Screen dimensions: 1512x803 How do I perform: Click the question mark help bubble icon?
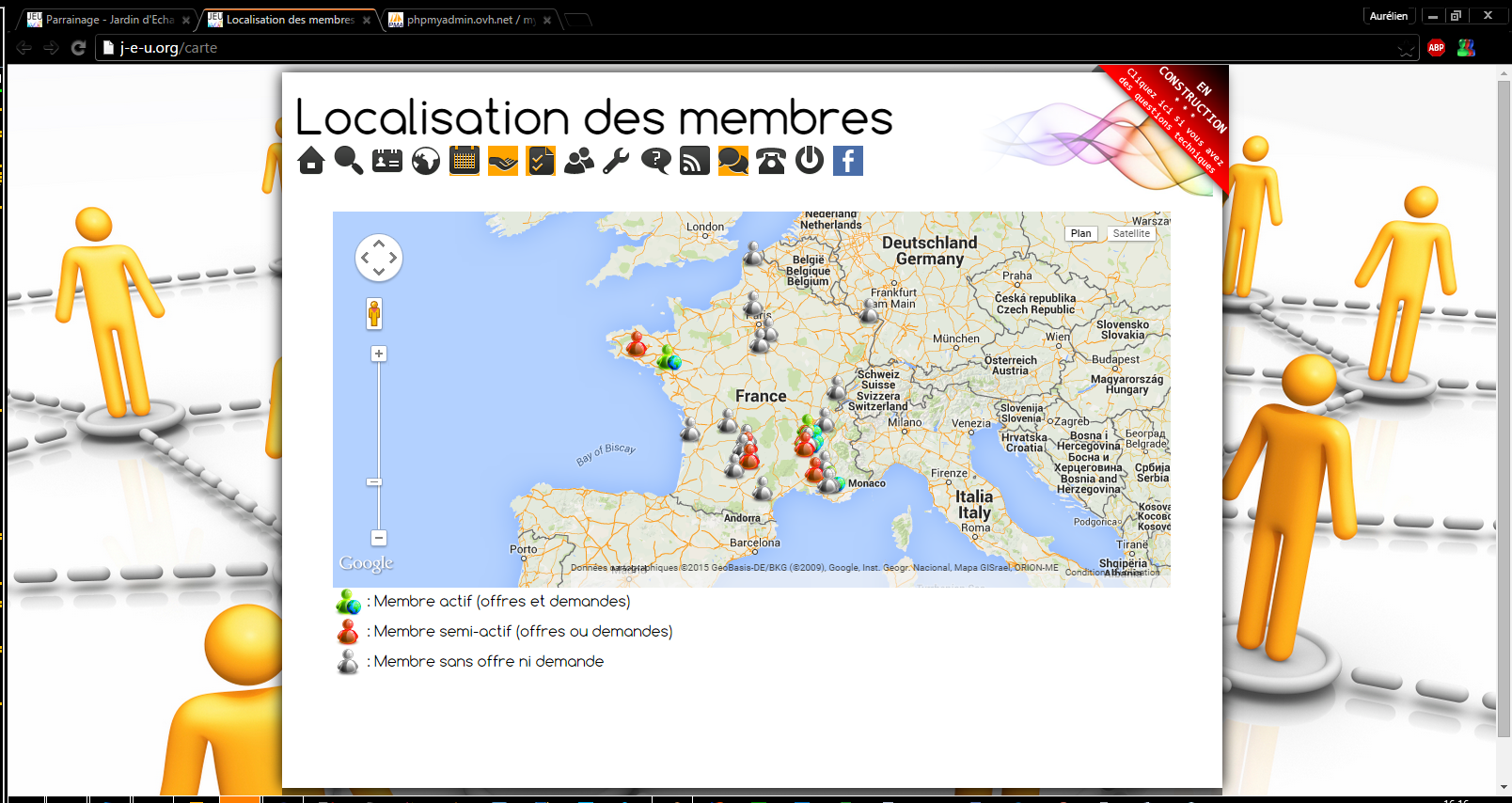[655, 161]
